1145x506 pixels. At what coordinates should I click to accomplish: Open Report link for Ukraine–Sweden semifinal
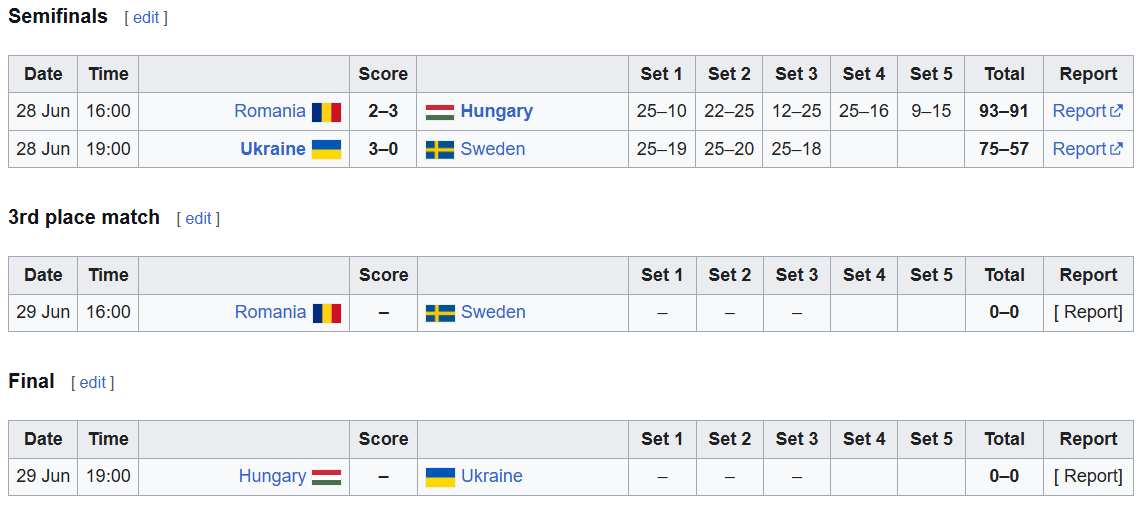tap(1087, 149)
